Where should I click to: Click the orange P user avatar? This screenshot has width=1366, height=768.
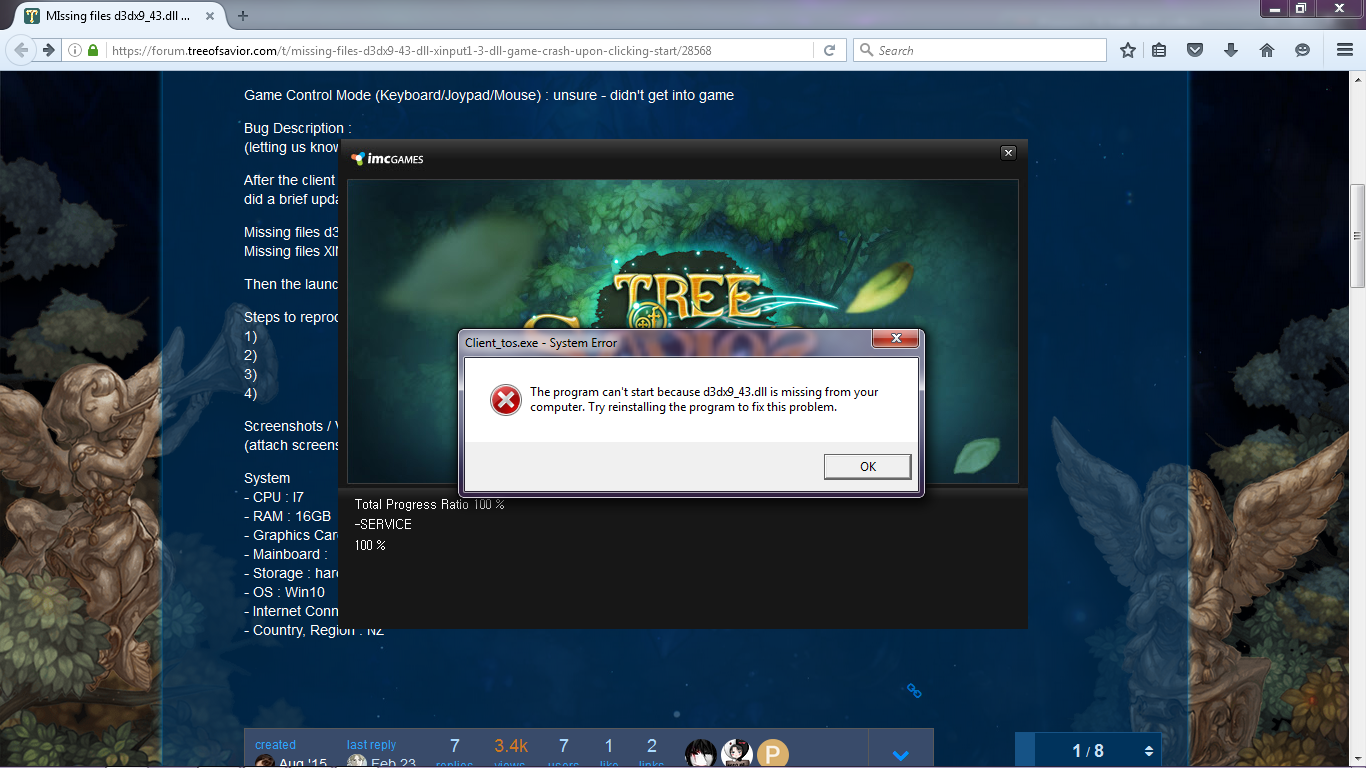(x=772, y=754)
